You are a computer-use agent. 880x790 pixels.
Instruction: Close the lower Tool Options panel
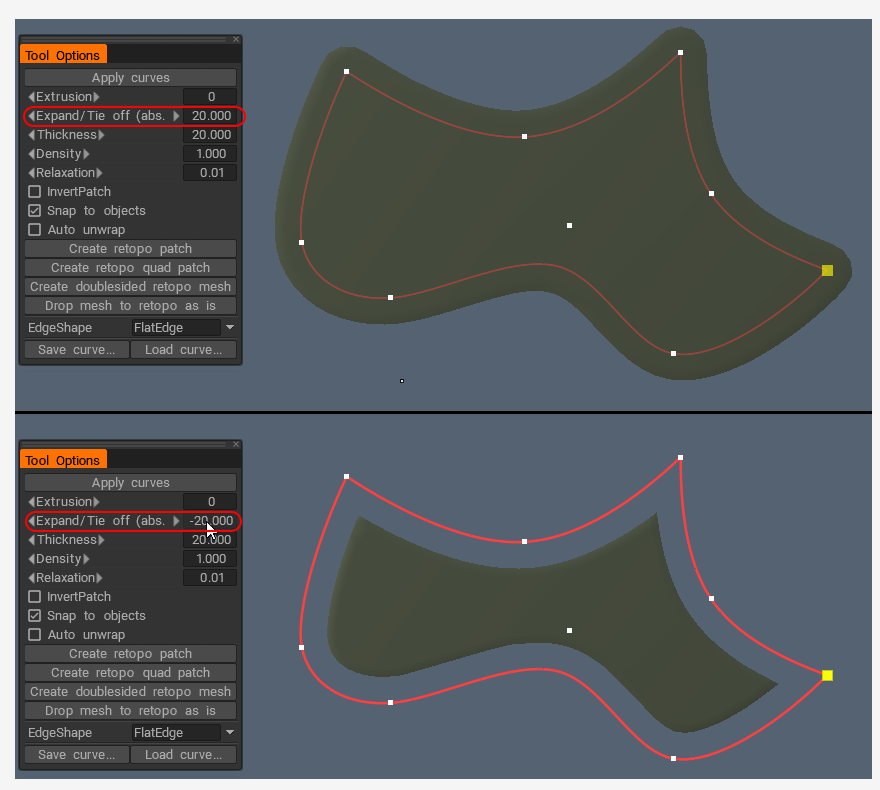click(236, 444)
